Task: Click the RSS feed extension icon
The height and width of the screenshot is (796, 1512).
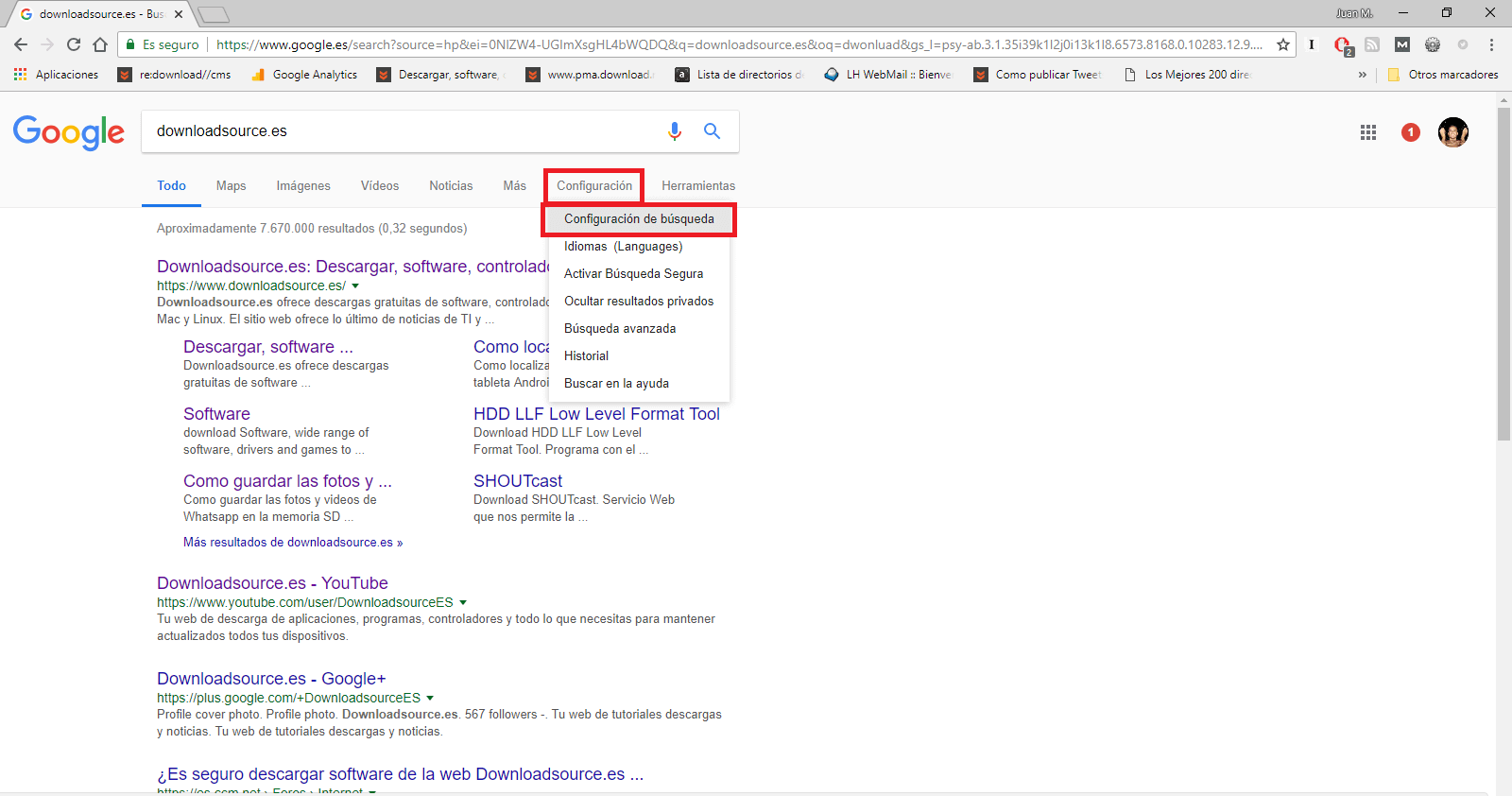Action: 1372,44
